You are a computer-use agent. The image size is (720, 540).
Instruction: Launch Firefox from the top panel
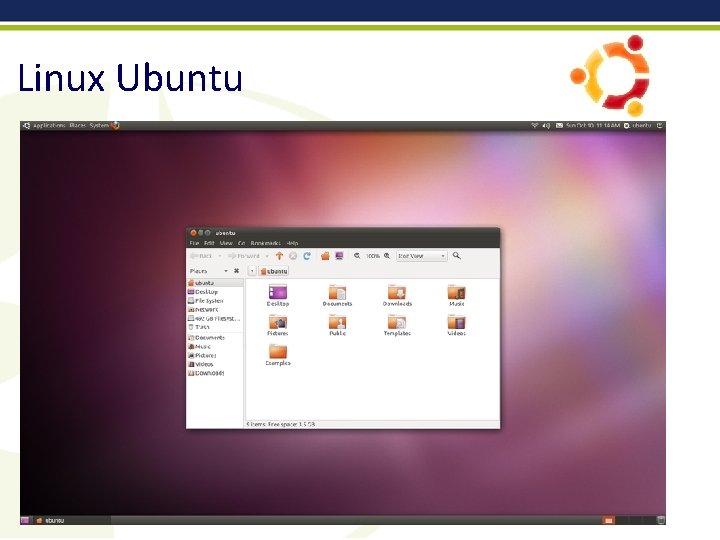click(115, 125)
